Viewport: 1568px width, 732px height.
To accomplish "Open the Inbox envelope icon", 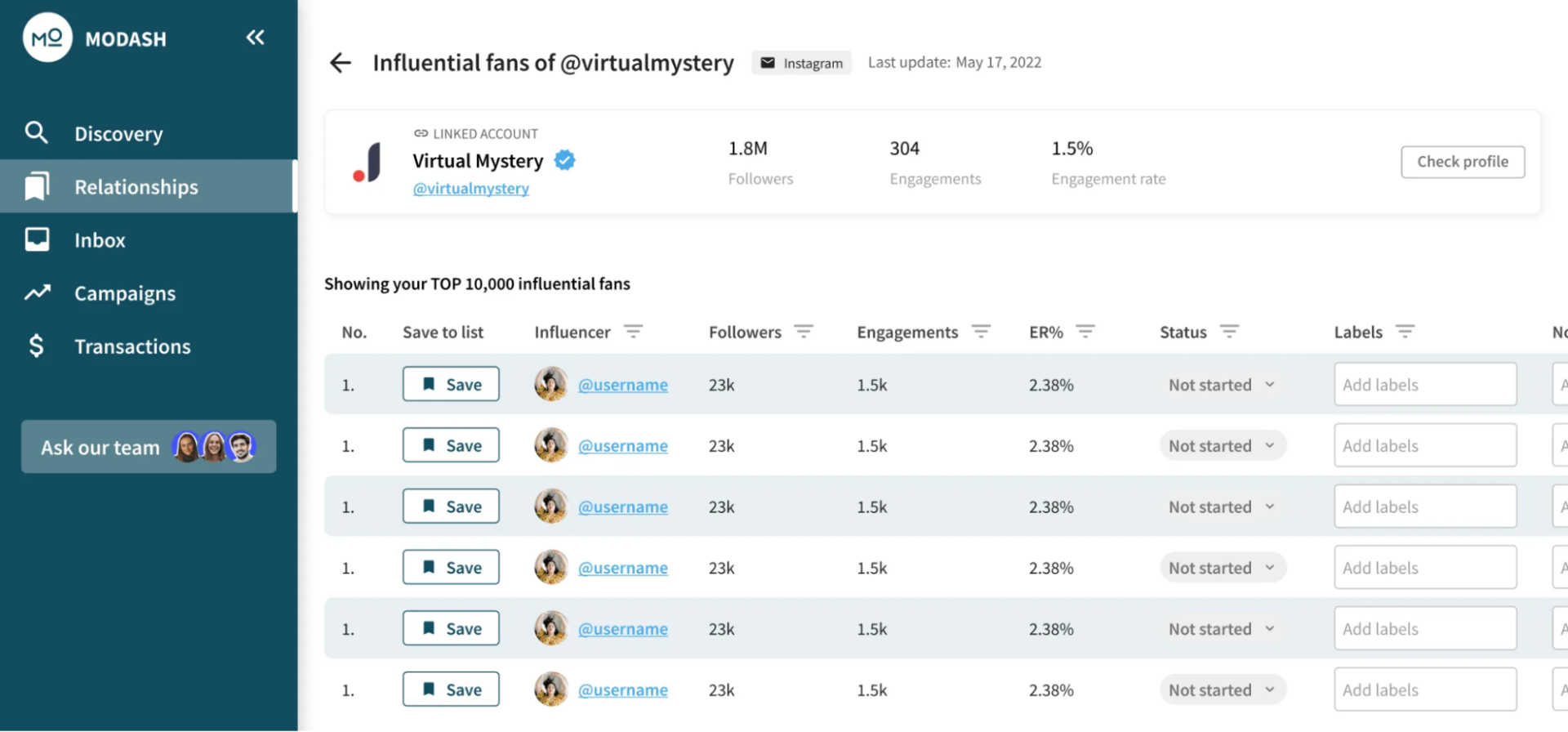I will (37, 239).
